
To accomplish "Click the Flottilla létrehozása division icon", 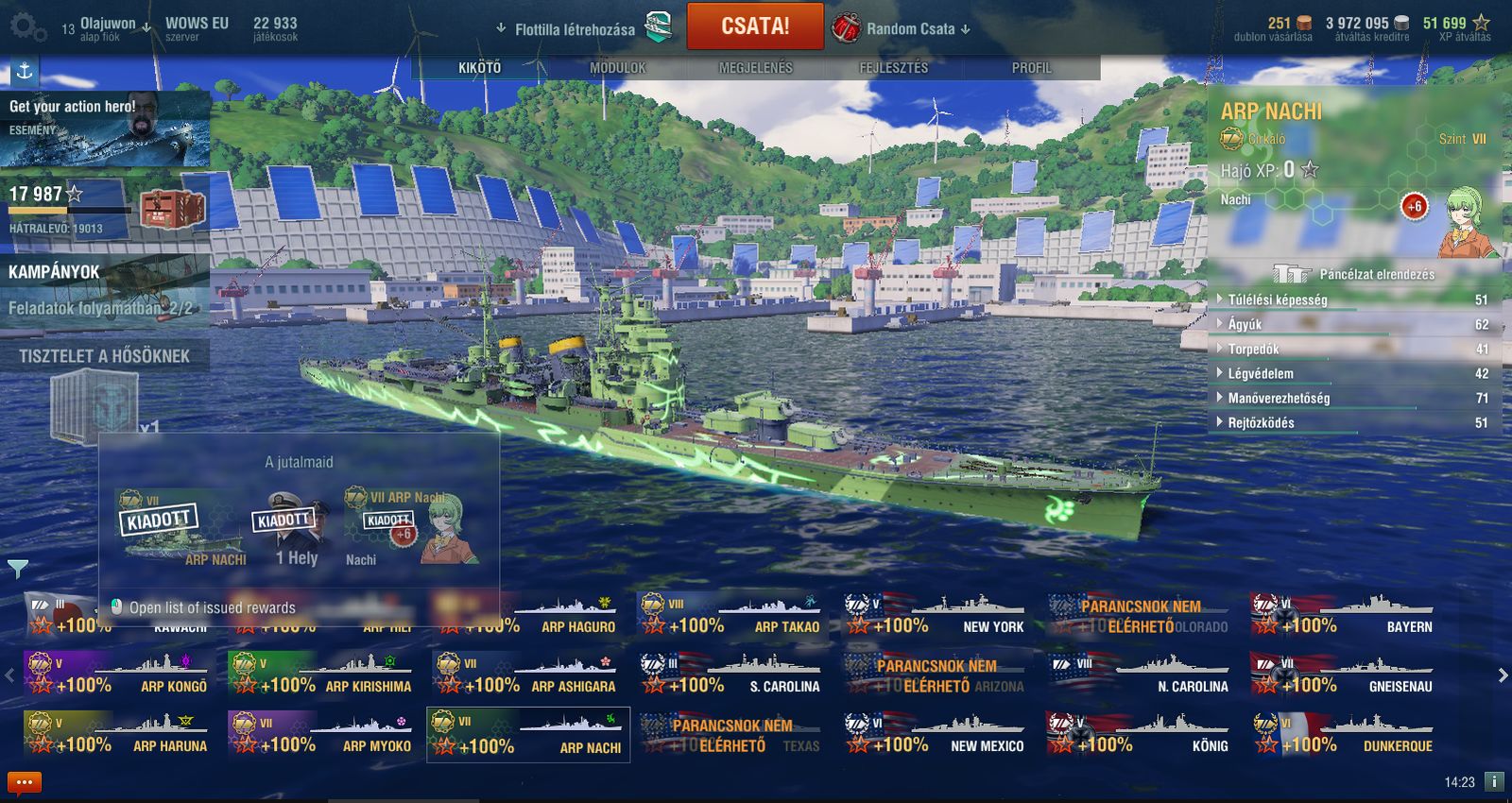I will 659,27.
